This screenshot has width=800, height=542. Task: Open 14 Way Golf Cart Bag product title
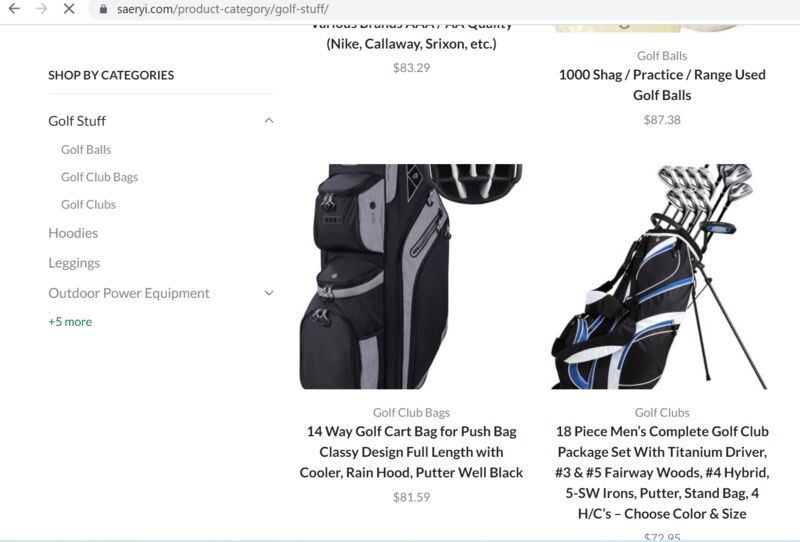[411, 452]
